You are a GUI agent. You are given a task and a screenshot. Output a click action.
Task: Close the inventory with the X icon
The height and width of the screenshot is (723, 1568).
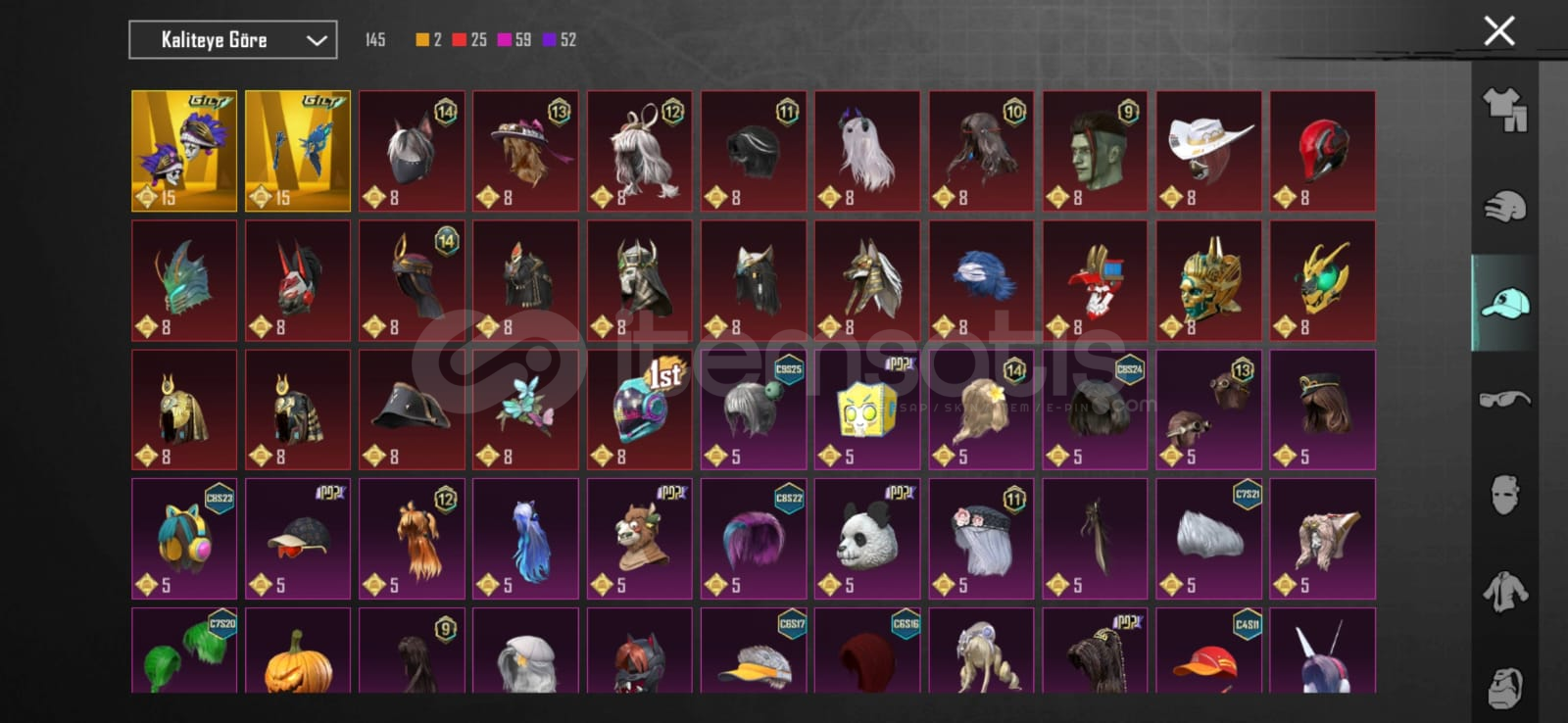(x=1499, y=30)
